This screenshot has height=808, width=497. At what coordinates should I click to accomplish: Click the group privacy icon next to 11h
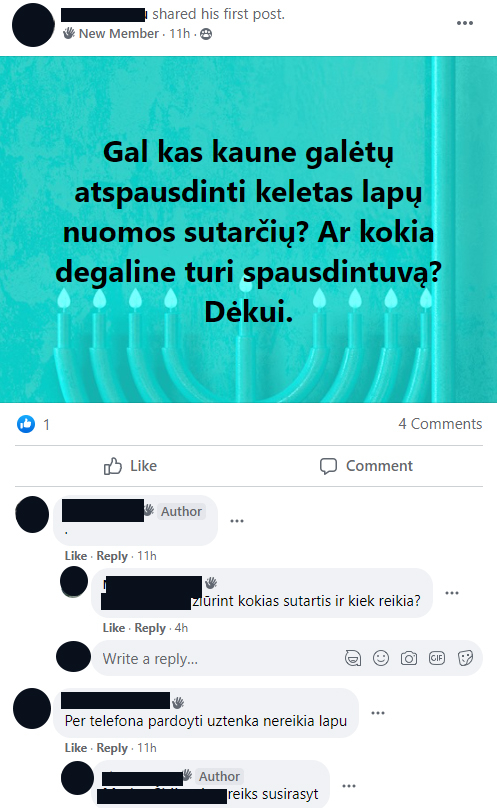pyautogui.click(x=206, y=34)
